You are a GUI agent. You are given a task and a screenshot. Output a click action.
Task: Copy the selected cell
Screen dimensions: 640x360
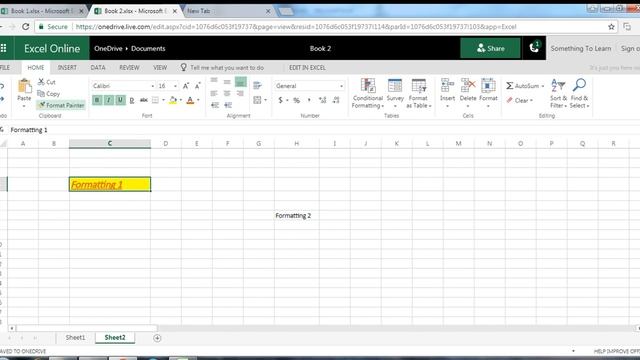pos(49,94)
